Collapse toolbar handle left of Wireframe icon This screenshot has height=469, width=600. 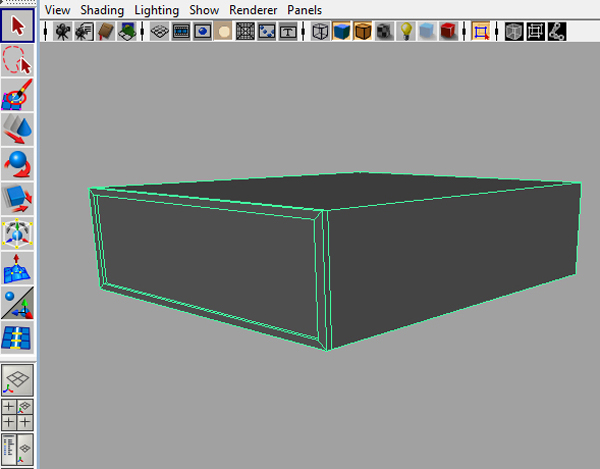303,31
